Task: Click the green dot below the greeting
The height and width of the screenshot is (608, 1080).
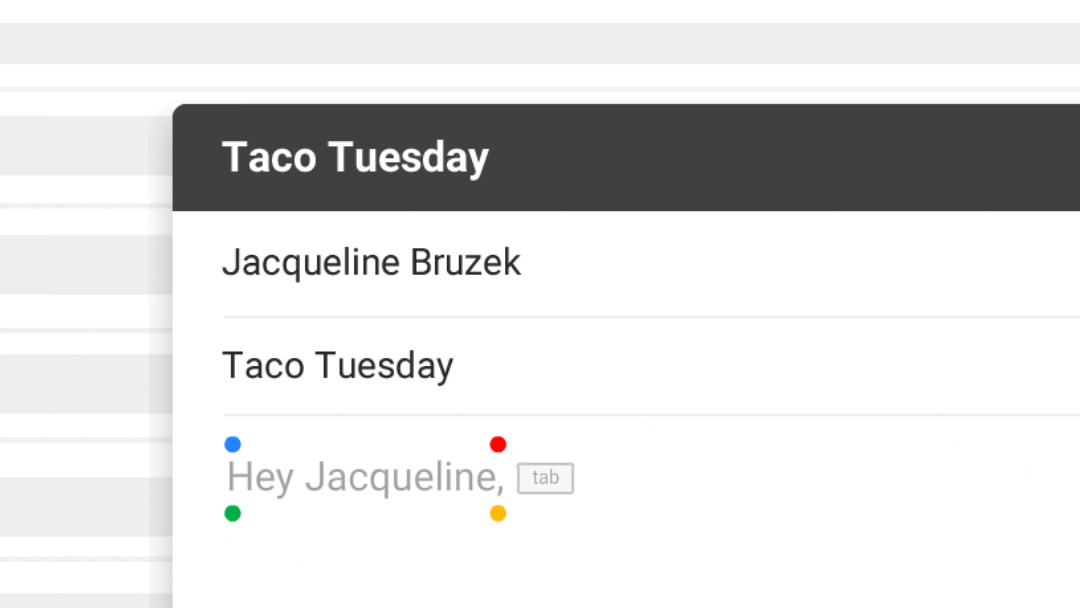Action: (233, 514)
